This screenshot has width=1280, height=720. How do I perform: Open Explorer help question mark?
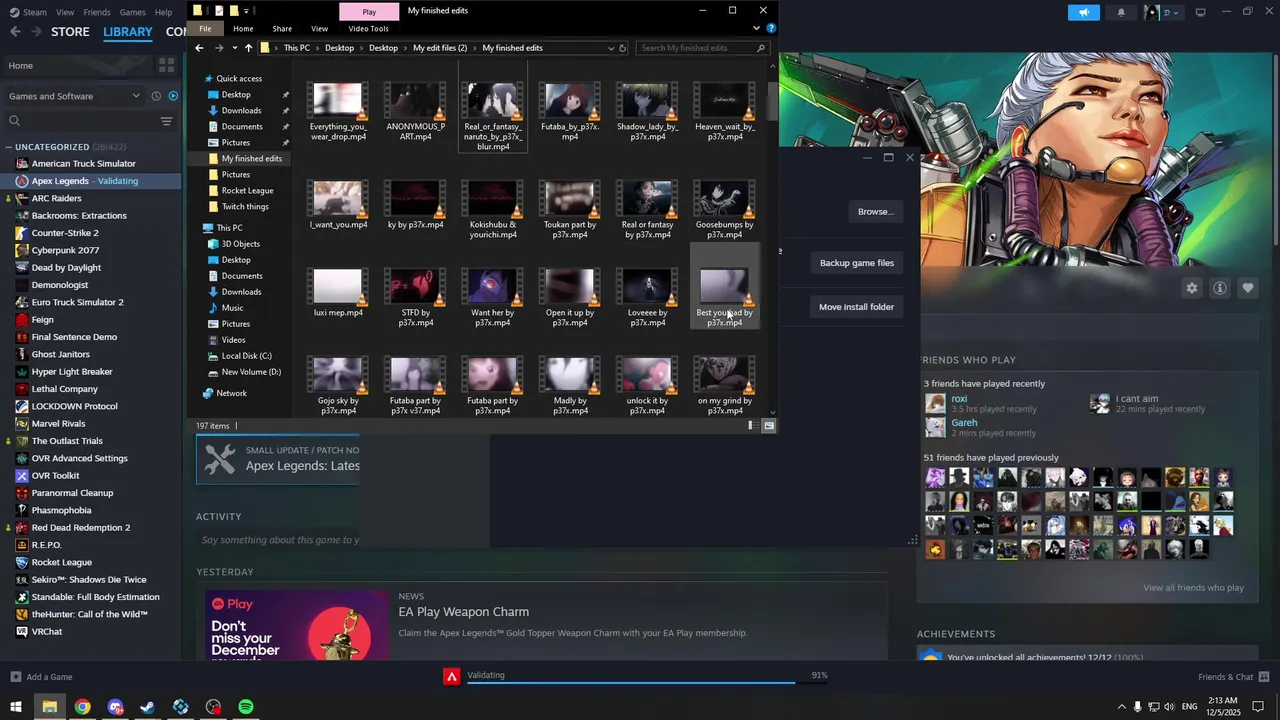[769, 28]
